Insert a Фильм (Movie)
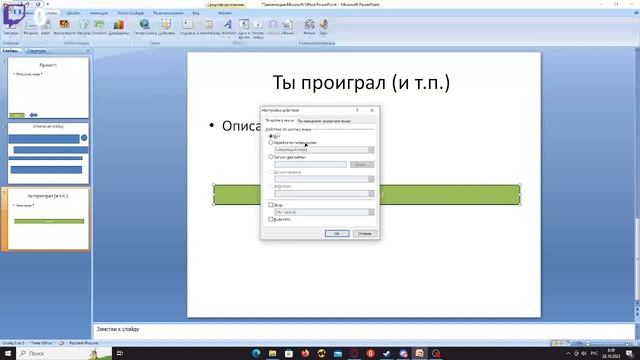The image size is (640, 360). (309, 27)
